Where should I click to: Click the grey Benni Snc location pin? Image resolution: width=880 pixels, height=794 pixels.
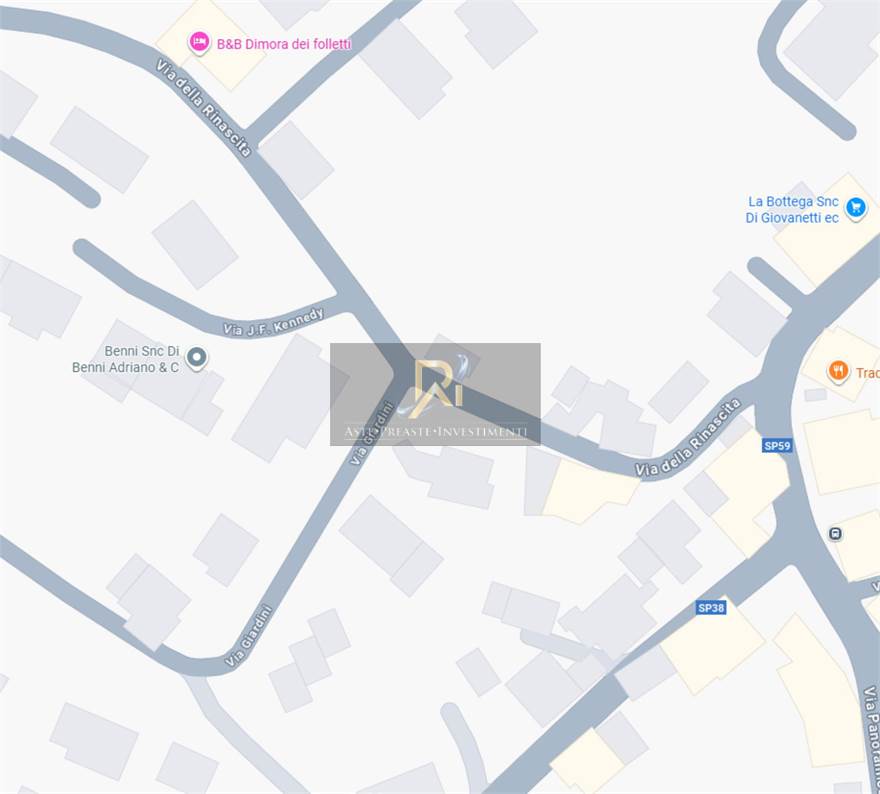click(x=196, y=358)
